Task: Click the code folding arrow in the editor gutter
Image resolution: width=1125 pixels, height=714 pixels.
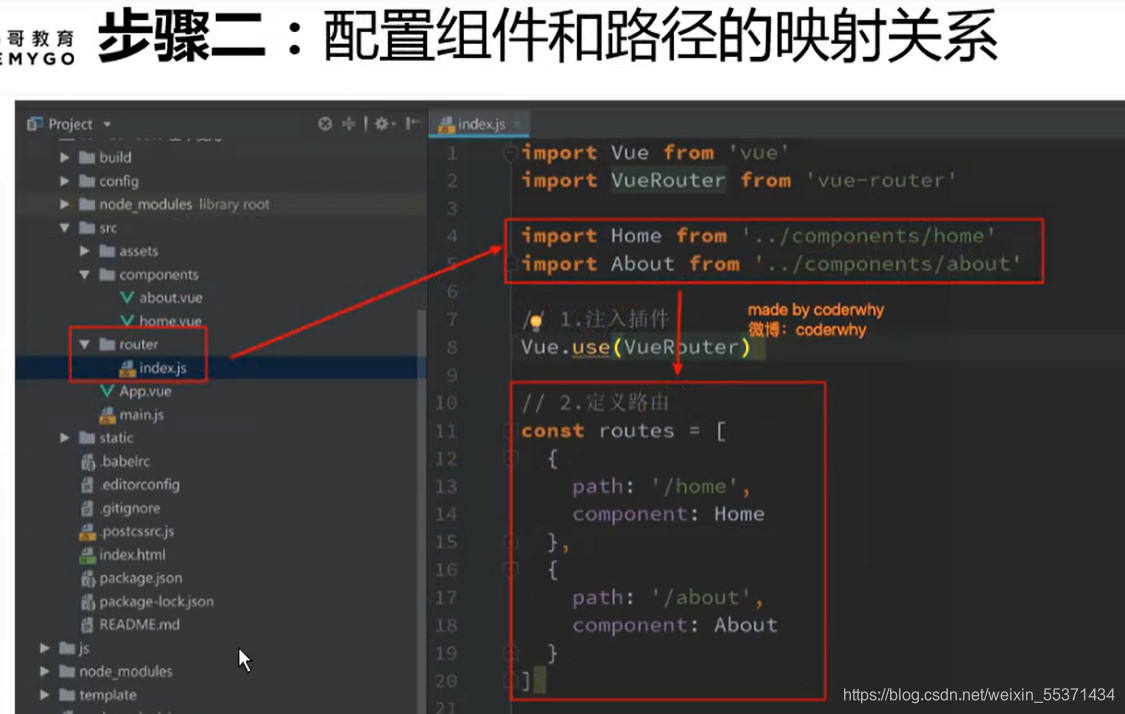Action: click(x=509, y=153)
